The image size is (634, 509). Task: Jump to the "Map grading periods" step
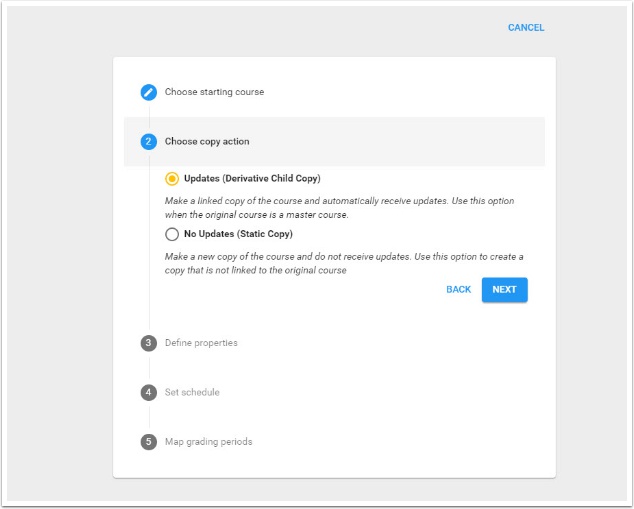pyautogui.click(x=208, y=441)
